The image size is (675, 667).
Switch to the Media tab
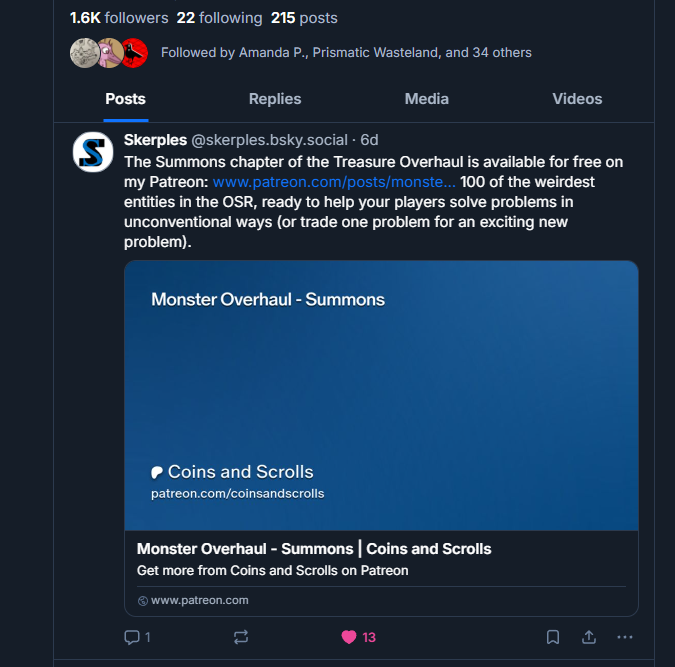tap(427, 99)
